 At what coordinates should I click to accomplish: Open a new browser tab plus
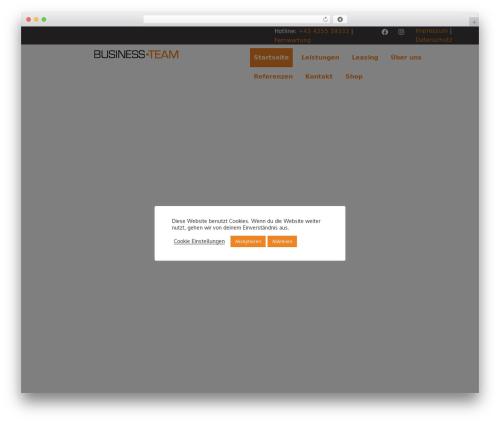click(474, 22)
